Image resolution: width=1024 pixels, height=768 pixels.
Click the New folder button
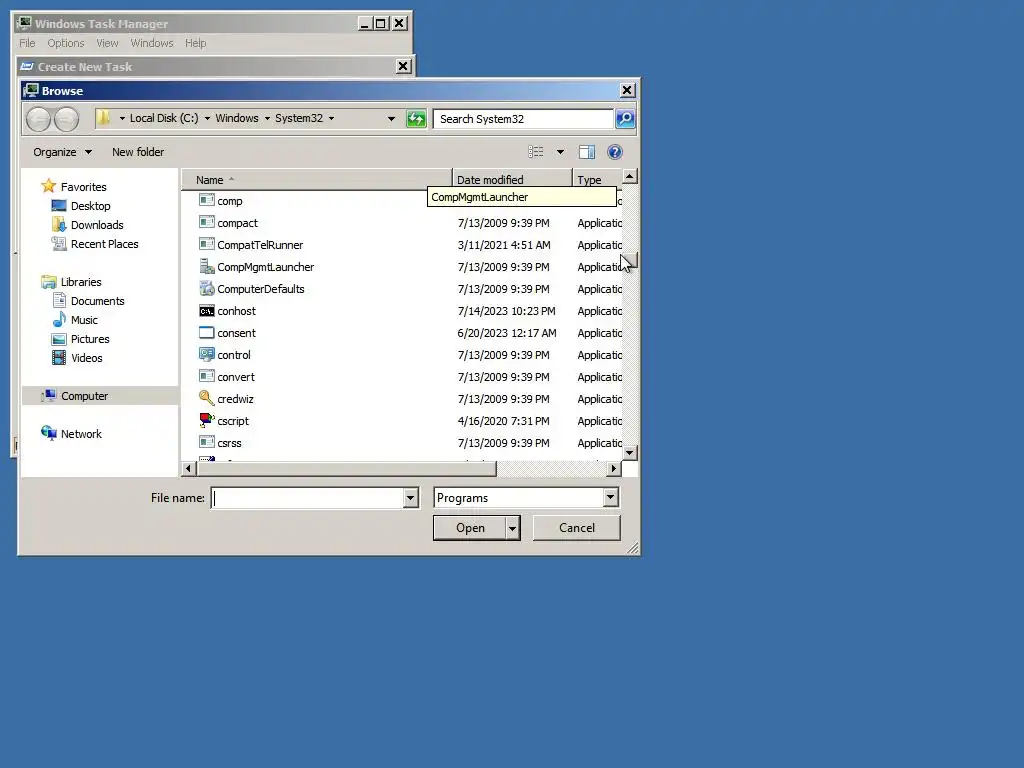(x=138, y=152)
